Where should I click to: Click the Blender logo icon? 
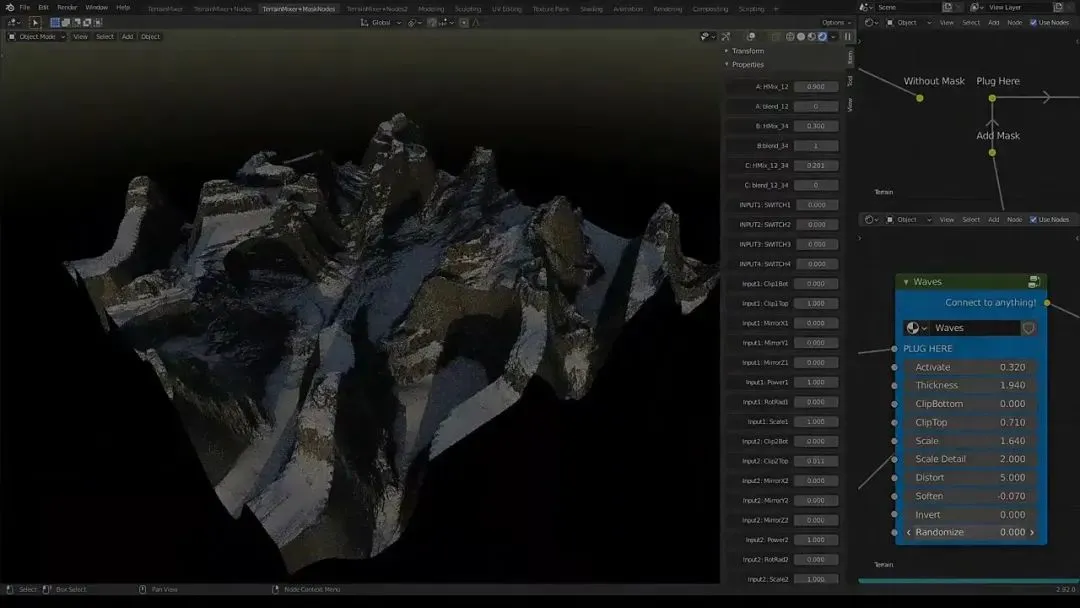[x=10, y=8]
